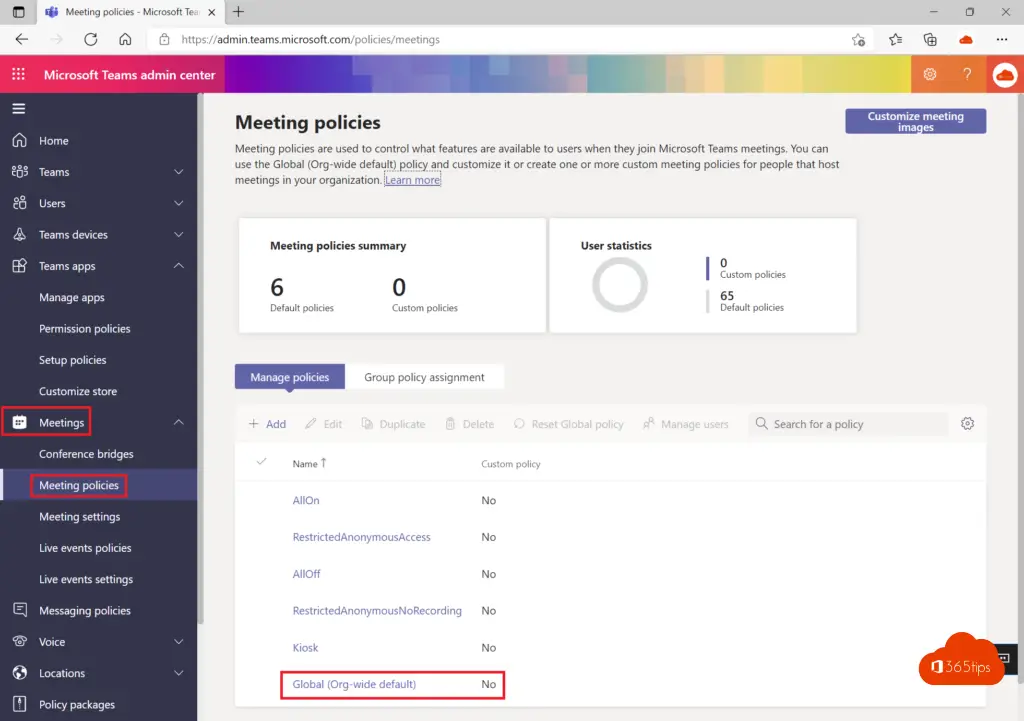Reload the page in browser

[x=91, y=39]
